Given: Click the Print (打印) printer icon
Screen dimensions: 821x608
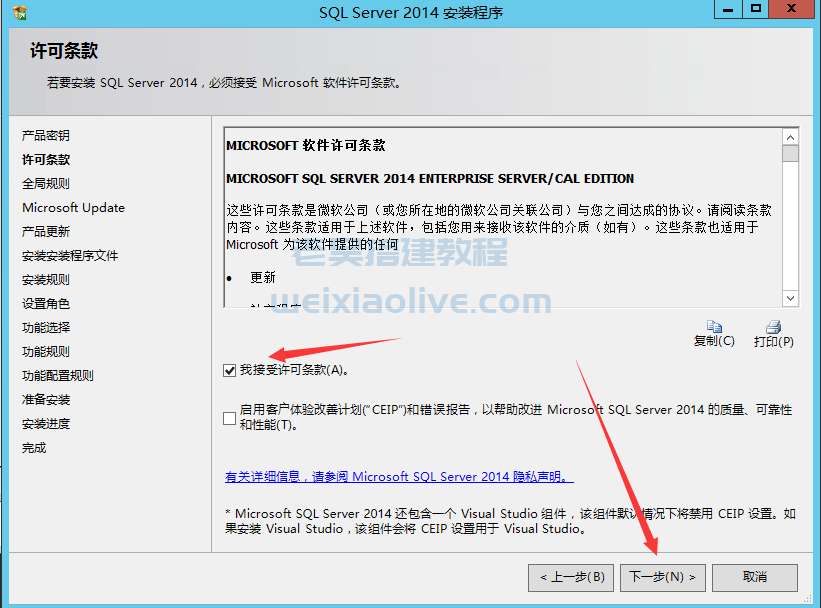Looking at the screenshot, I should [773, 326].
